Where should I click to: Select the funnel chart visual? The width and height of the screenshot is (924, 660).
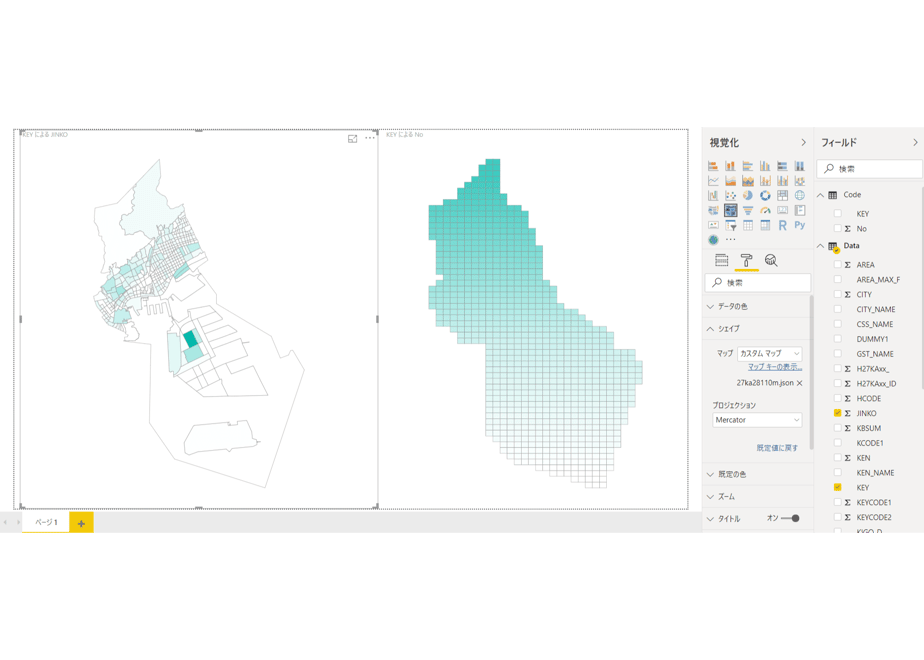click(x=748, y=210)
